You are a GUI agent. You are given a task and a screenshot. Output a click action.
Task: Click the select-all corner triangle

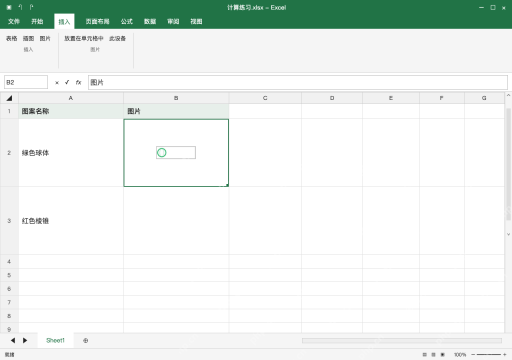[x=9, y=98]
